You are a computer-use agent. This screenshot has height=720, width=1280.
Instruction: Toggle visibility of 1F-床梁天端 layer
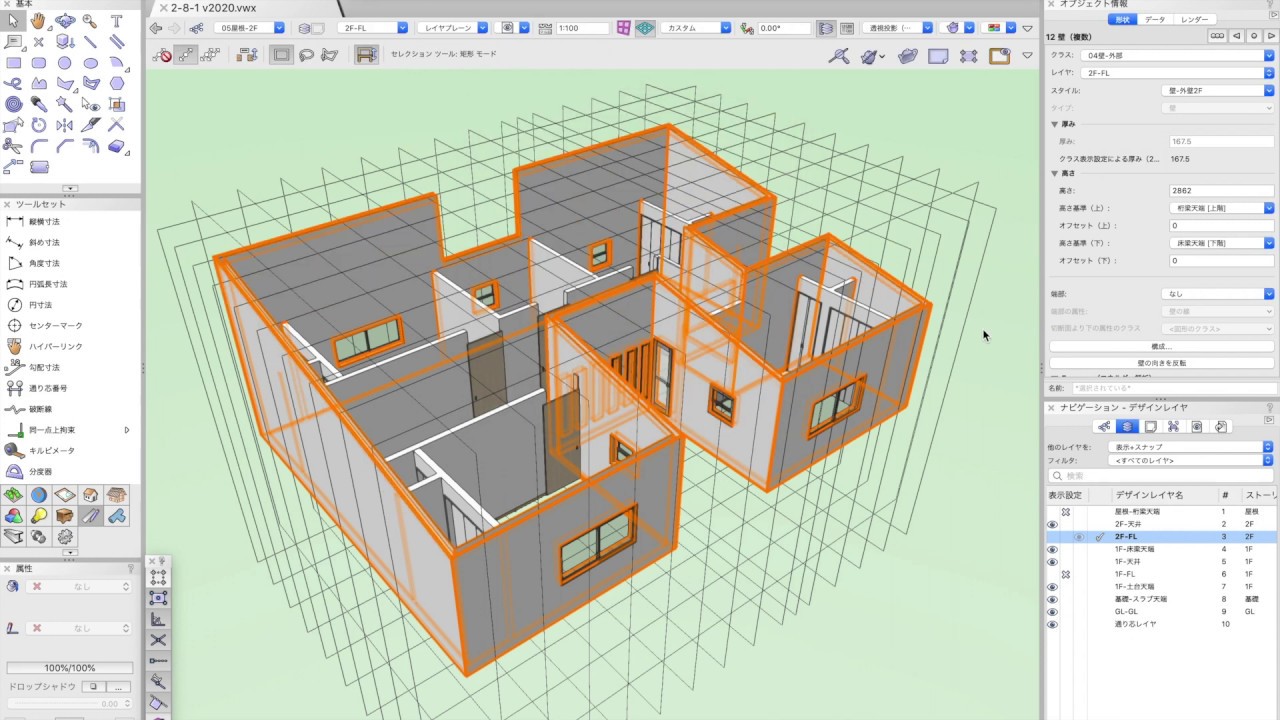click(x=1052, y=549)
